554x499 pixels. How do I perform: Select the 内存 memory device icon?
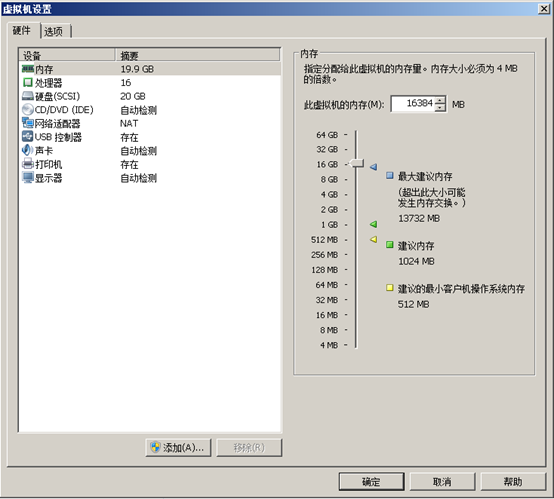tap(28, 69)
